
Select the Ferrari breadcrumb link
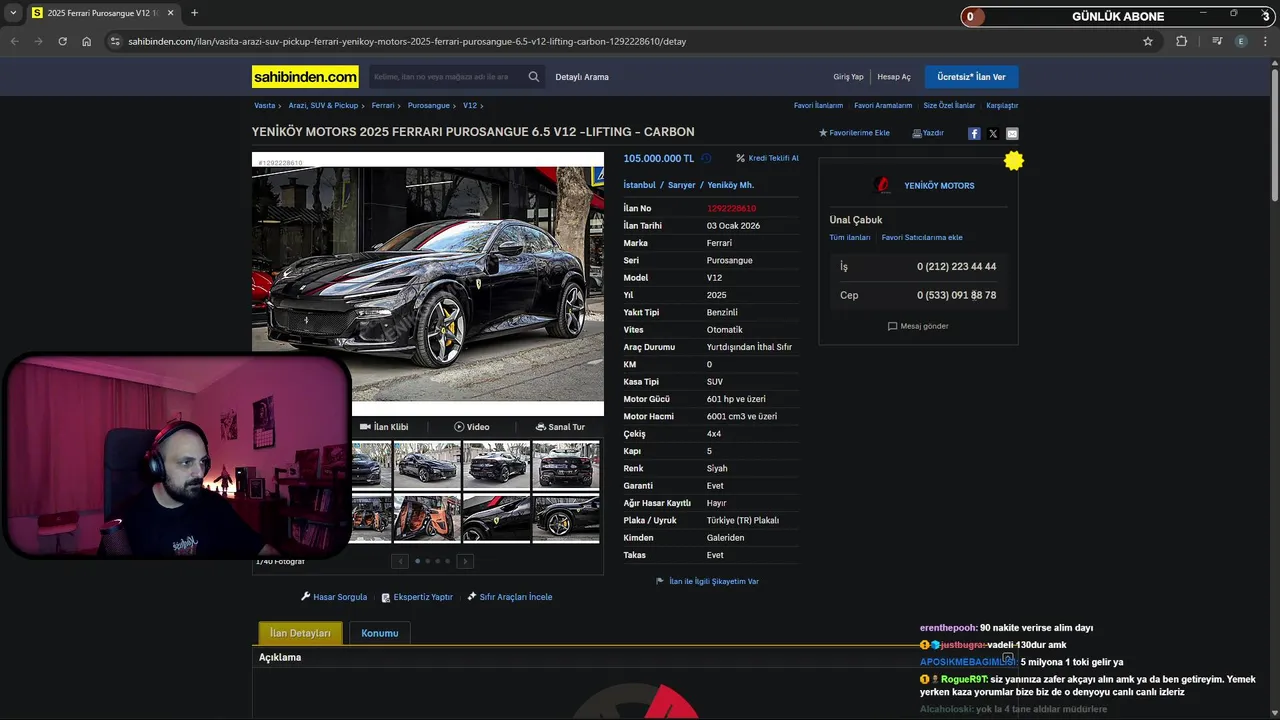[x=383, y=105]
